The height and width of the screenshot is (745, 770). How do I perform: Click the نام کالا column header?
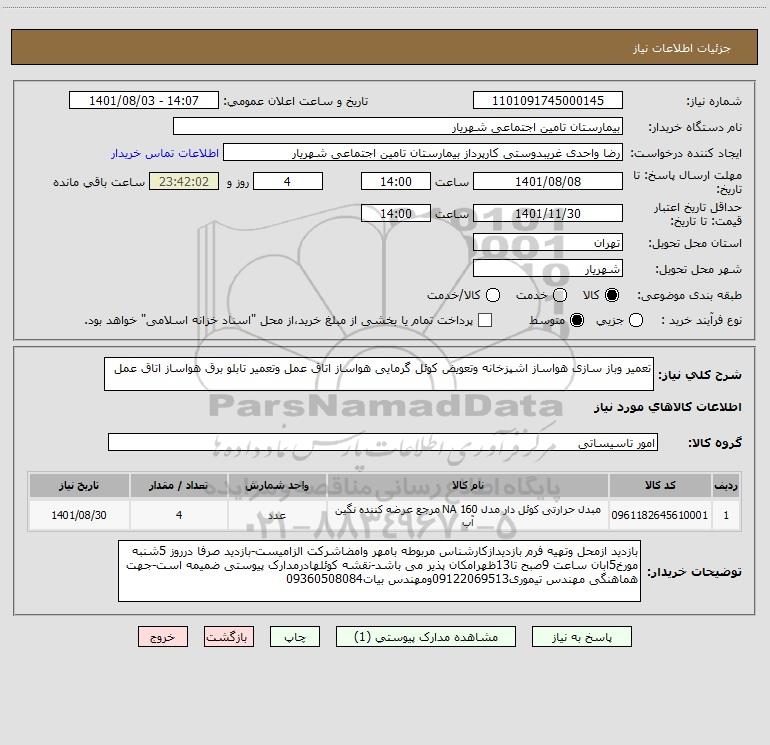(x=468, y=486)
